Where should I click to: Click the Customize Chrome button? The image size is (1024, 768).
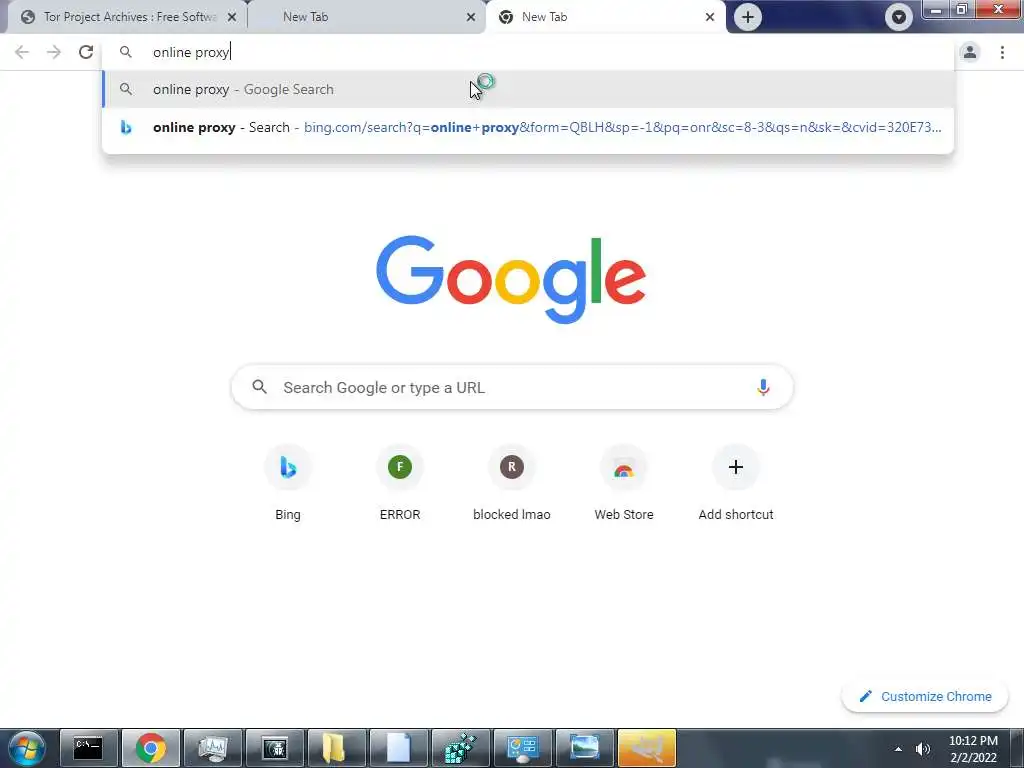click(925, 697)
